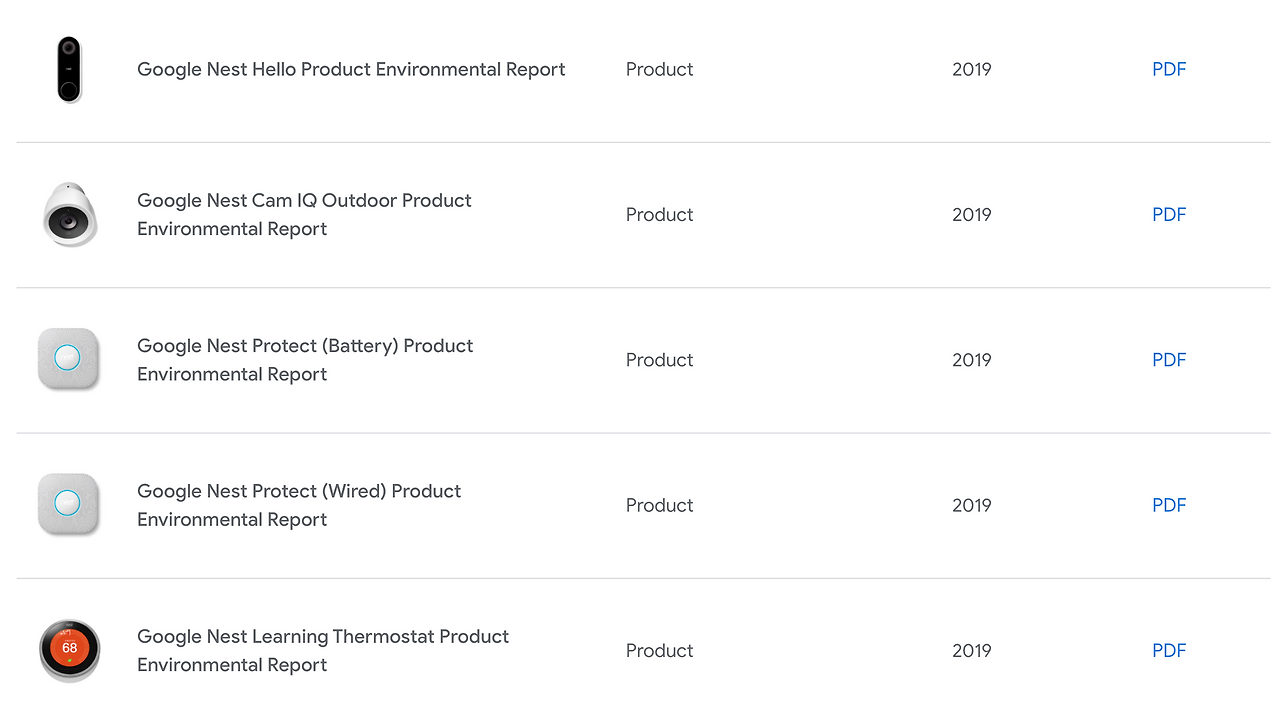This screenshot has height=722, width=1280.
Task: Click the 2019 year in Learning Thermostat row
Action: point(971,650)
